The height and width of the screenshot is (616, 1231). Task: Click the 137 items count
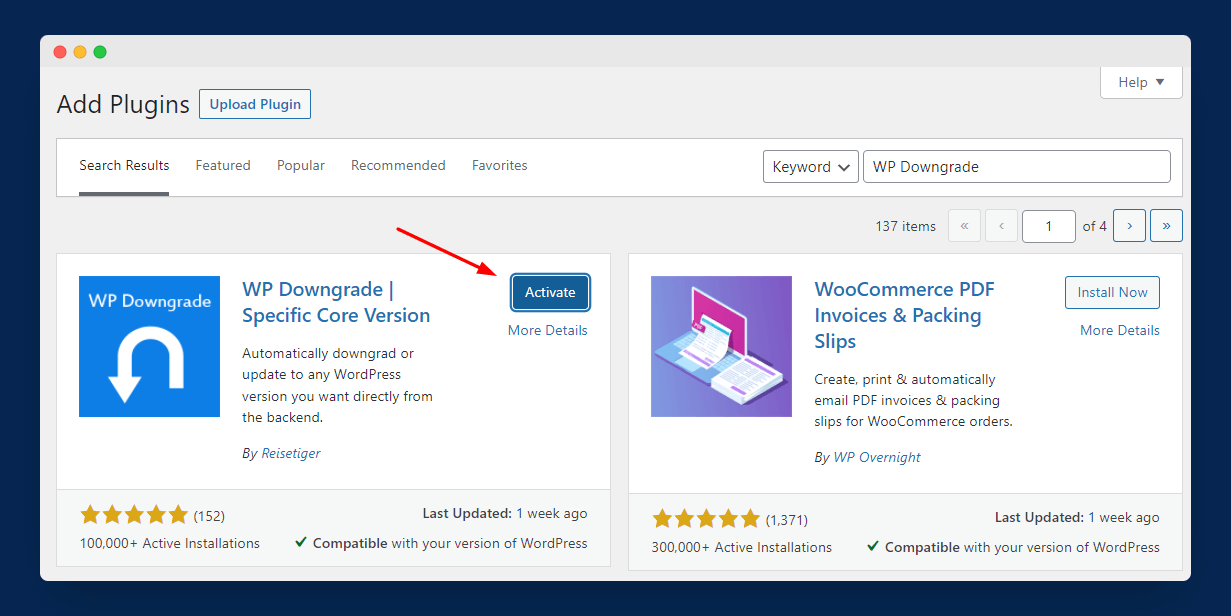906,226
